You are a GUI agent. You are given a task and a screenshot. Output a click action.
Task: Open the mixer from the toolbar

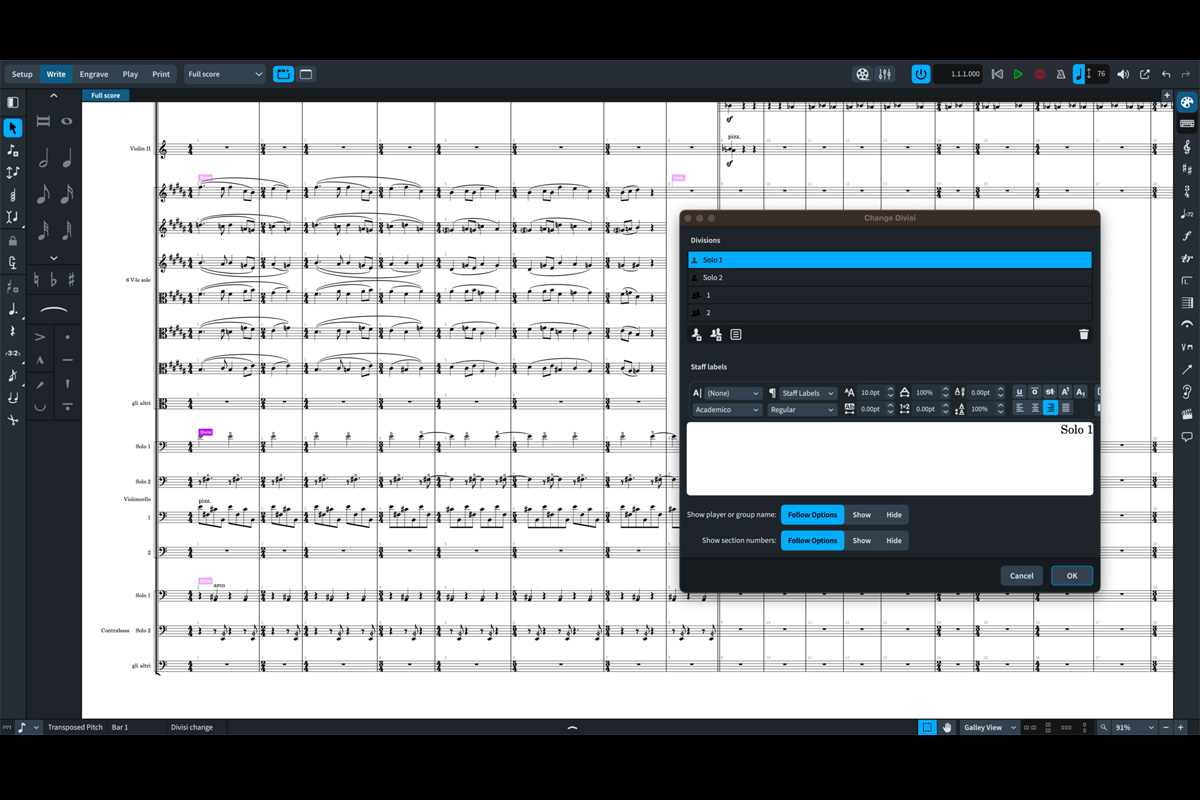point(885,74)
